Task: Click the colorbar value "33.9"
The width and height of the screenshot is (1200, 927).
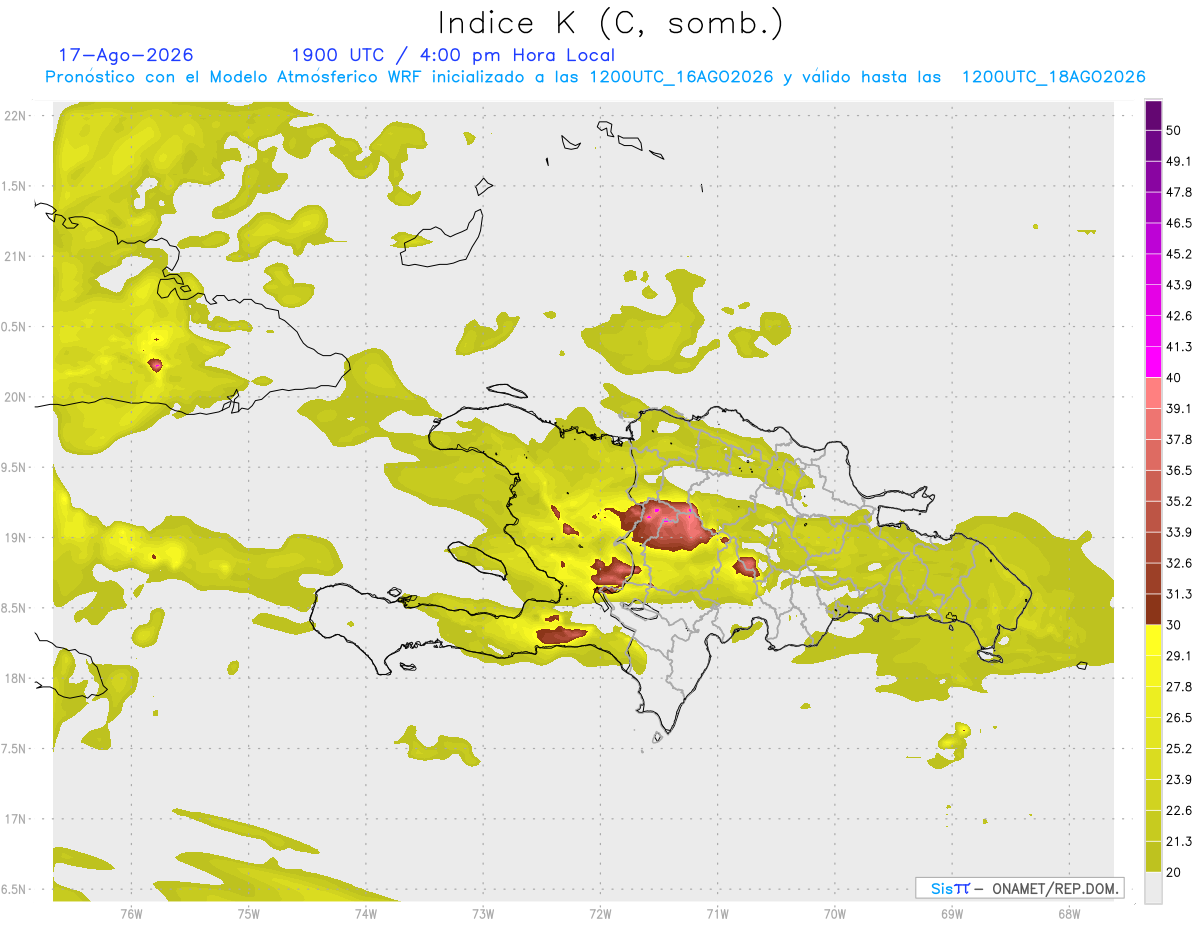Action: click(1180, 532)
